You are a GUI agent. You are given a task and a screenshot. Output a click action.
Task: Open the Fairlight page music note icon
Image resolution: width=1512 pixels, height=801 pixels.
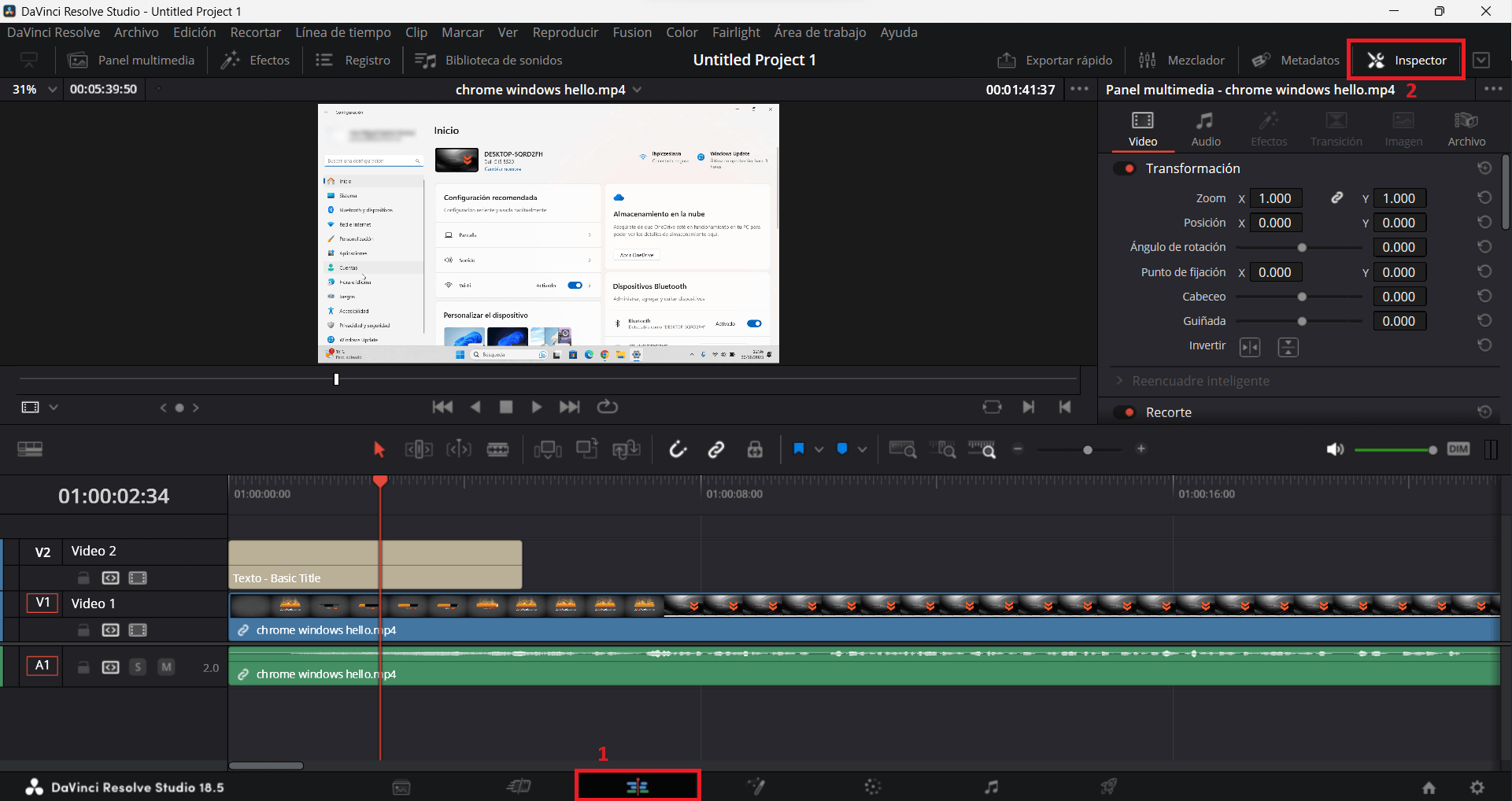[x=992, y=787]
